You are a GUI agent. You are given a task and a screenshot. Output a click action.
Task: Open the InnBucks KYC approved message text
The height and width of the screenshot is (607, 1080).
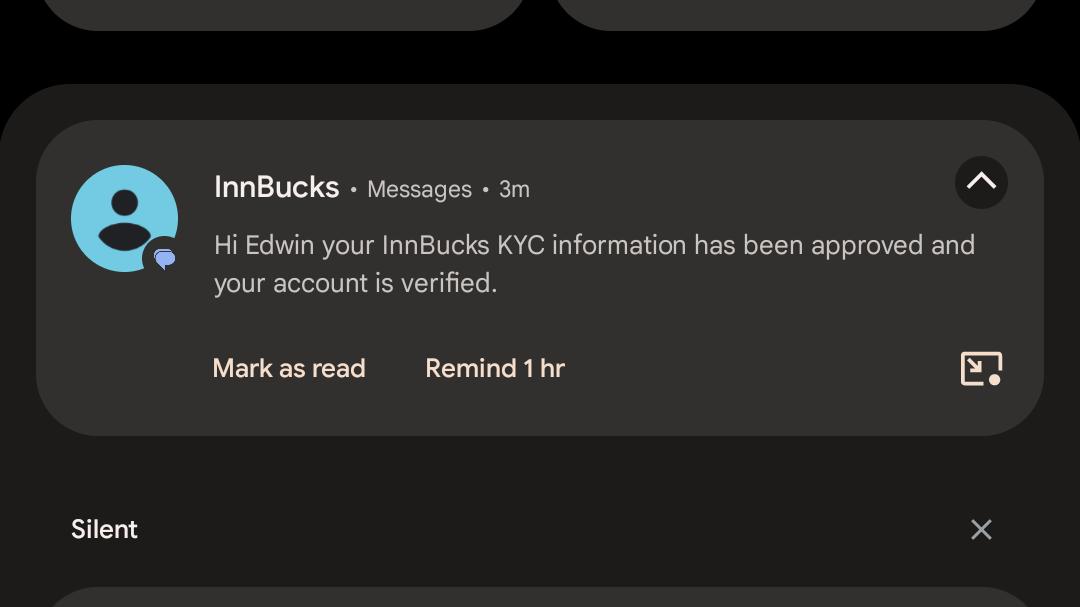tap(594, 264)
